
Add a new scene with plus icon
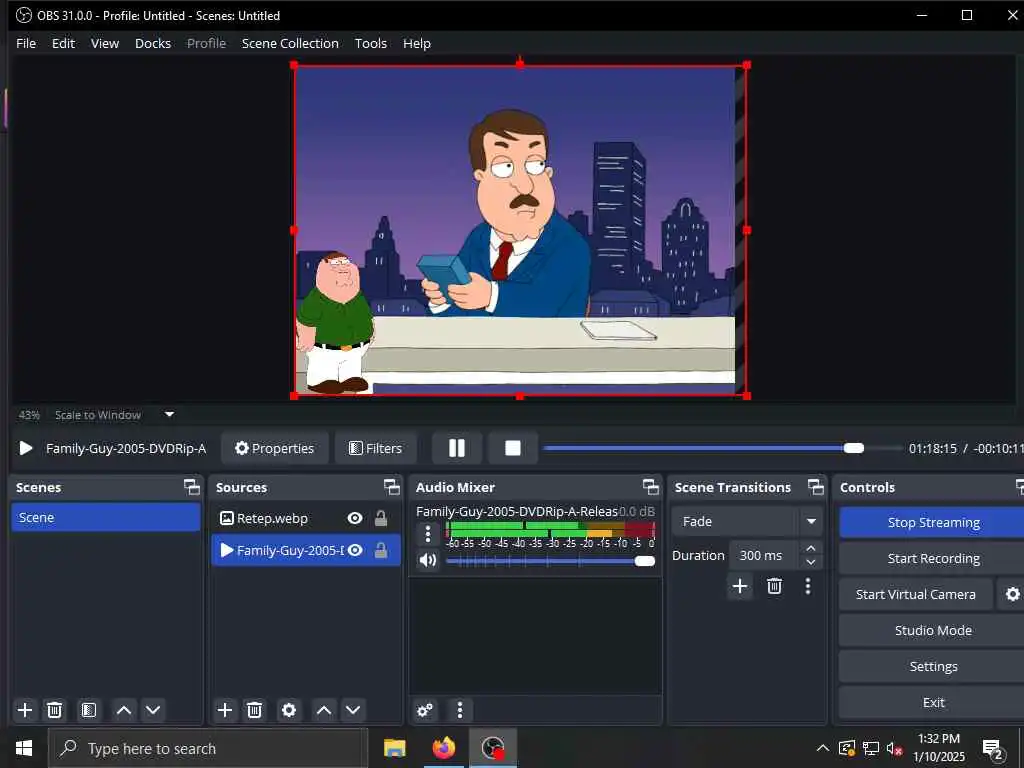tap(25, 710)
